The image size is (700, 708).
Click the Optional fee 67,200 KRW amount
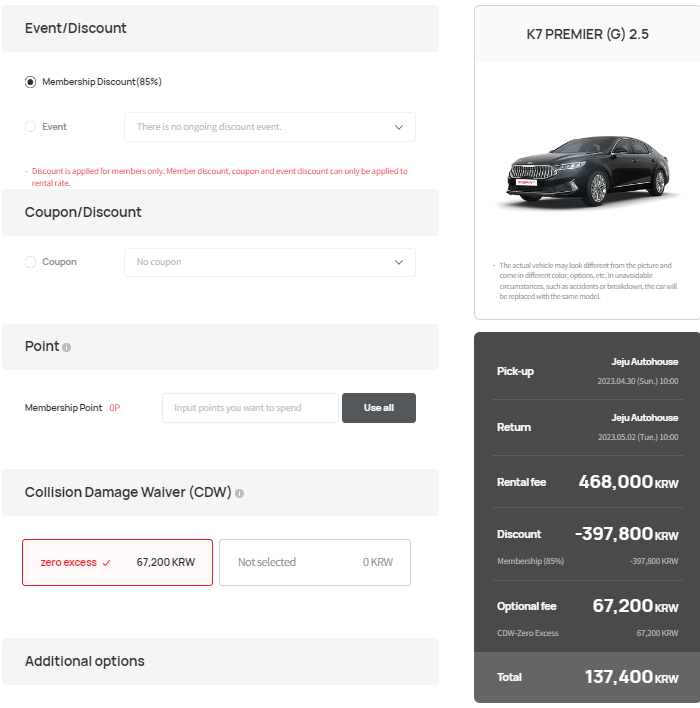[x=635, y=606]
